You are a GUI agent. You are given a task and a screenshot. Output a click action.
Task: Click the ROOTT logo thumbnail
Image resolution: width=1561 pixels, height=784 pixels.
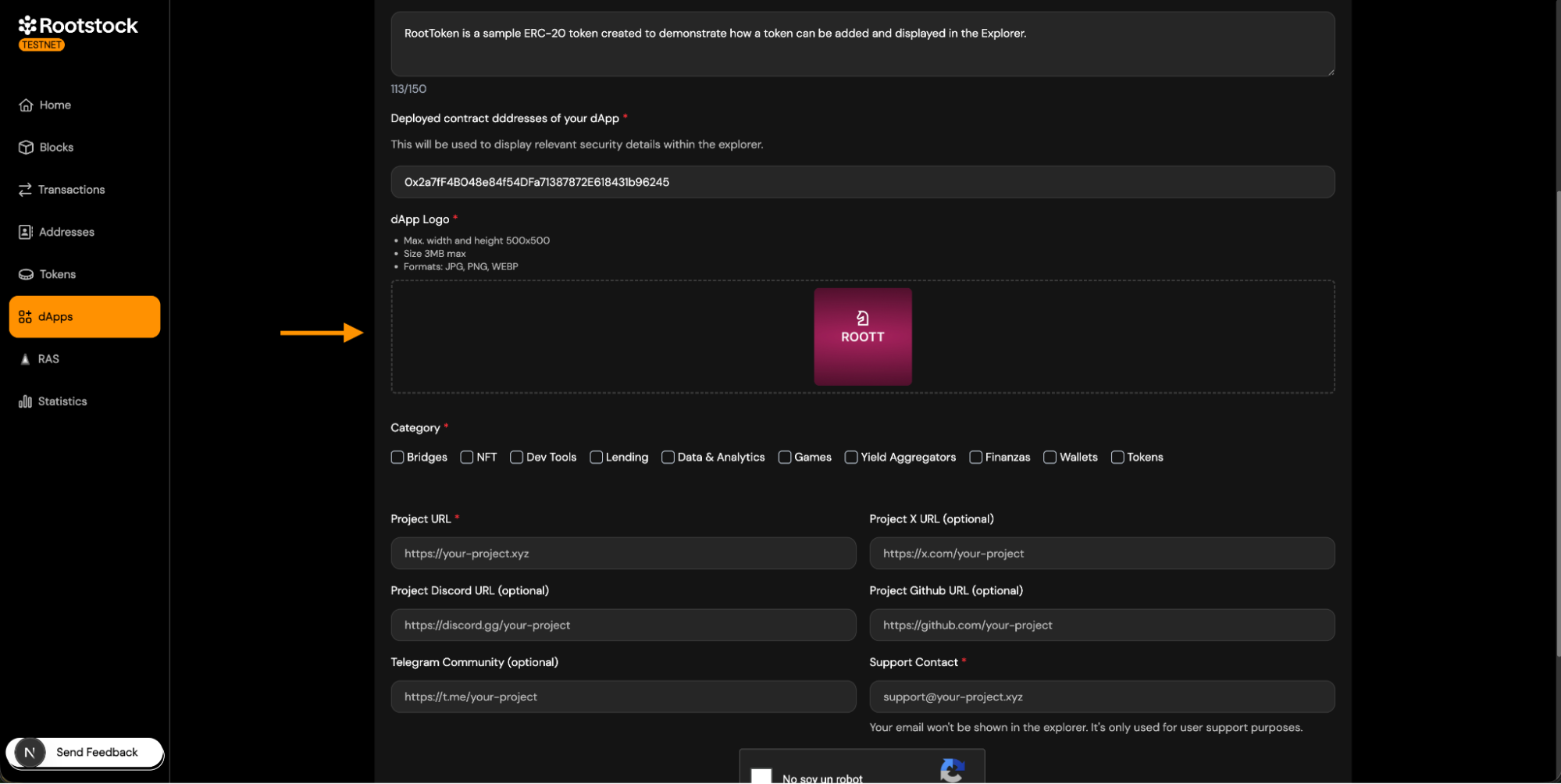[862, 337]
